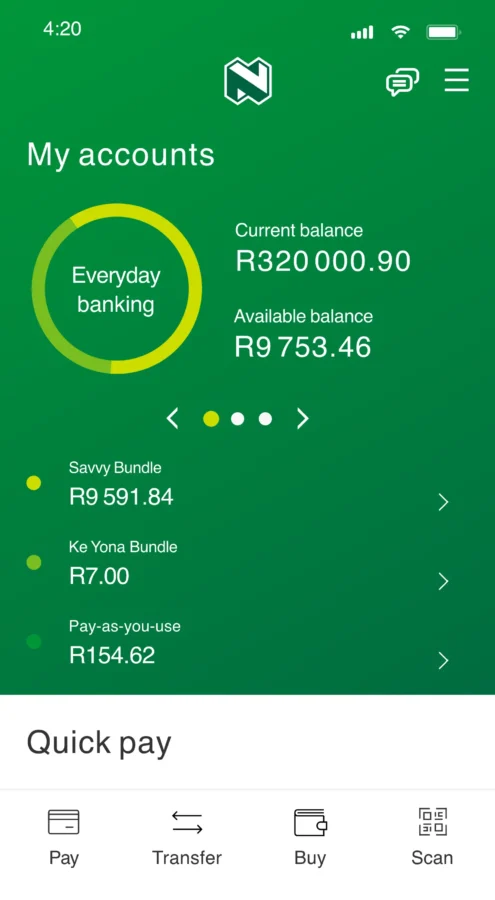Open the hamburger menu
This screenshot has height=900, width=495.
[457, 80]
